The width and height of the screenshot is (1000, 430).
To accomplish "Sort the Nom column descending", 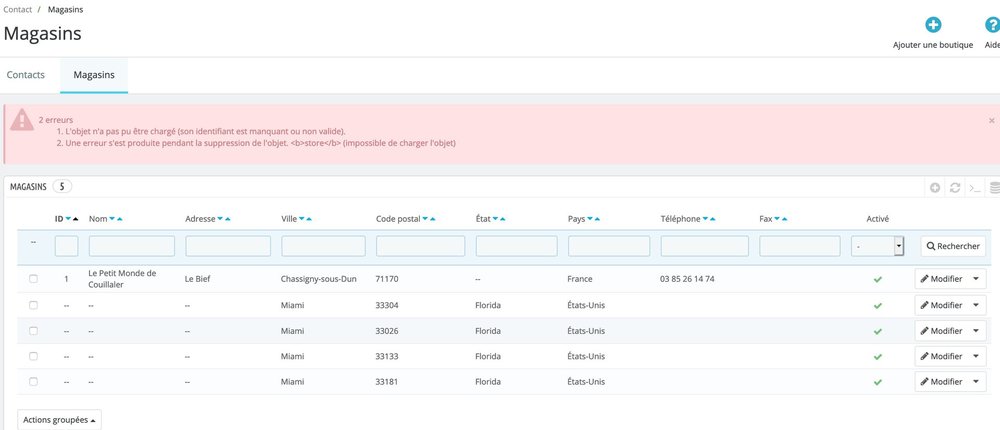I will (x=112, y=219).
